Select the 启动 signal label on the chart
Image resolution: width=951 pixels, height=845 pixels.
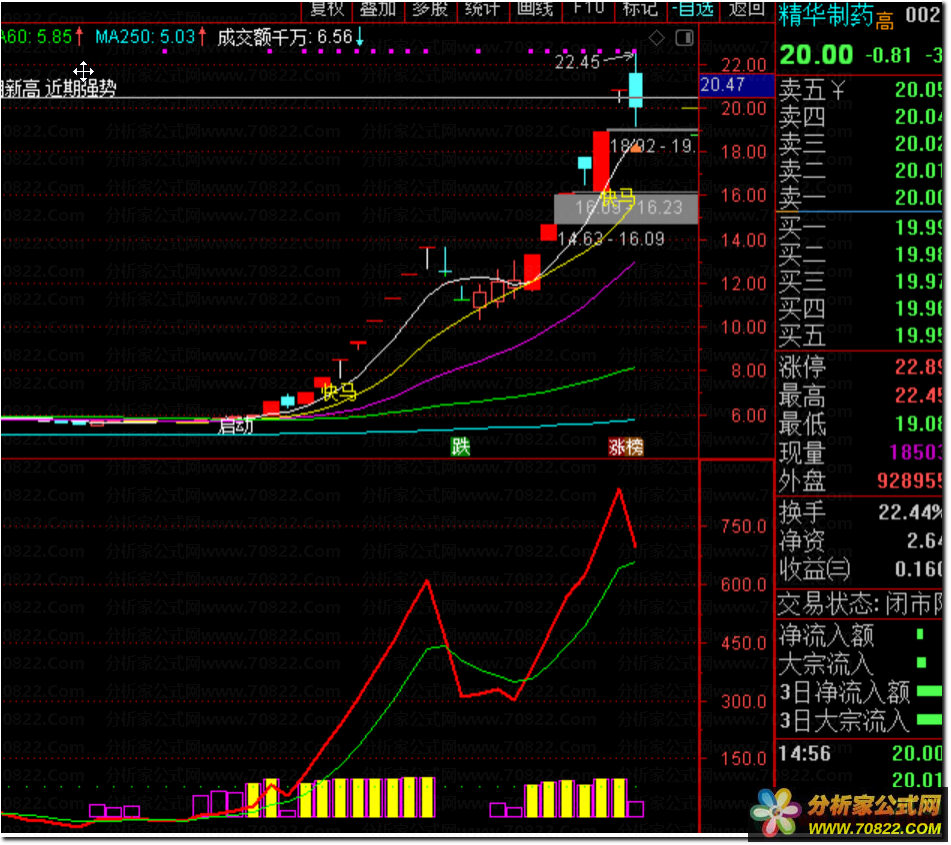[235, 426]
